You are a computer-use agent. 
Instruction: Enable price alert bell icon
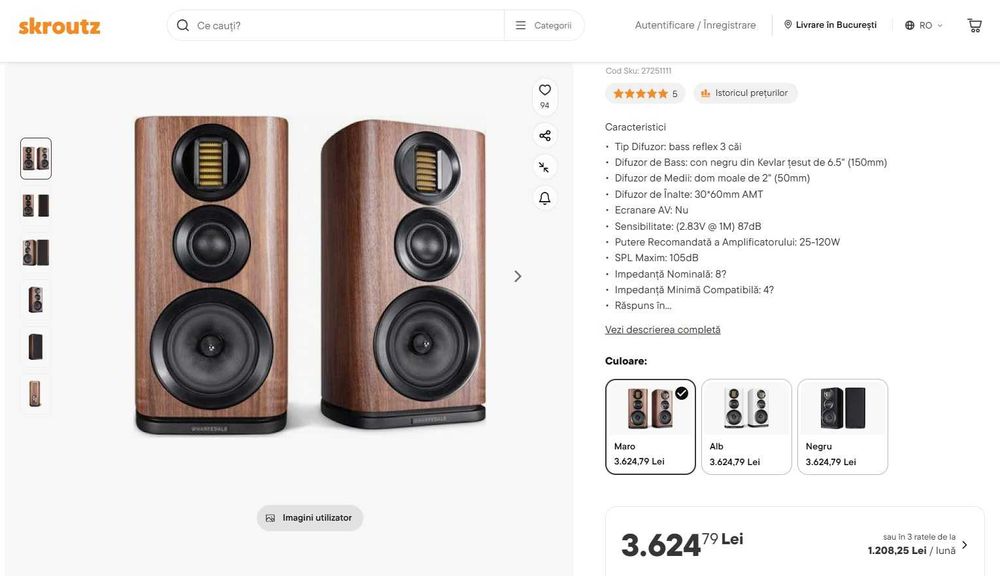coord(545,198)
